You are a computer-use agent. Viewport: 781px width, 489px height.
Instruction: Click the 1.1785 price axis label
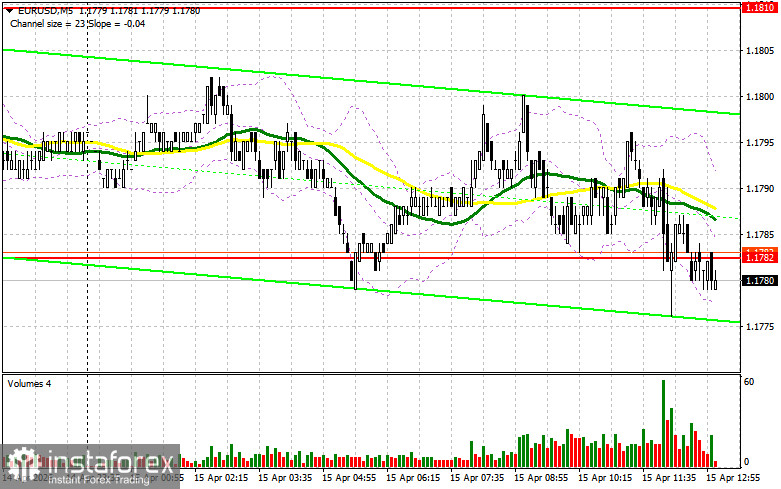(x=760, y=235)
